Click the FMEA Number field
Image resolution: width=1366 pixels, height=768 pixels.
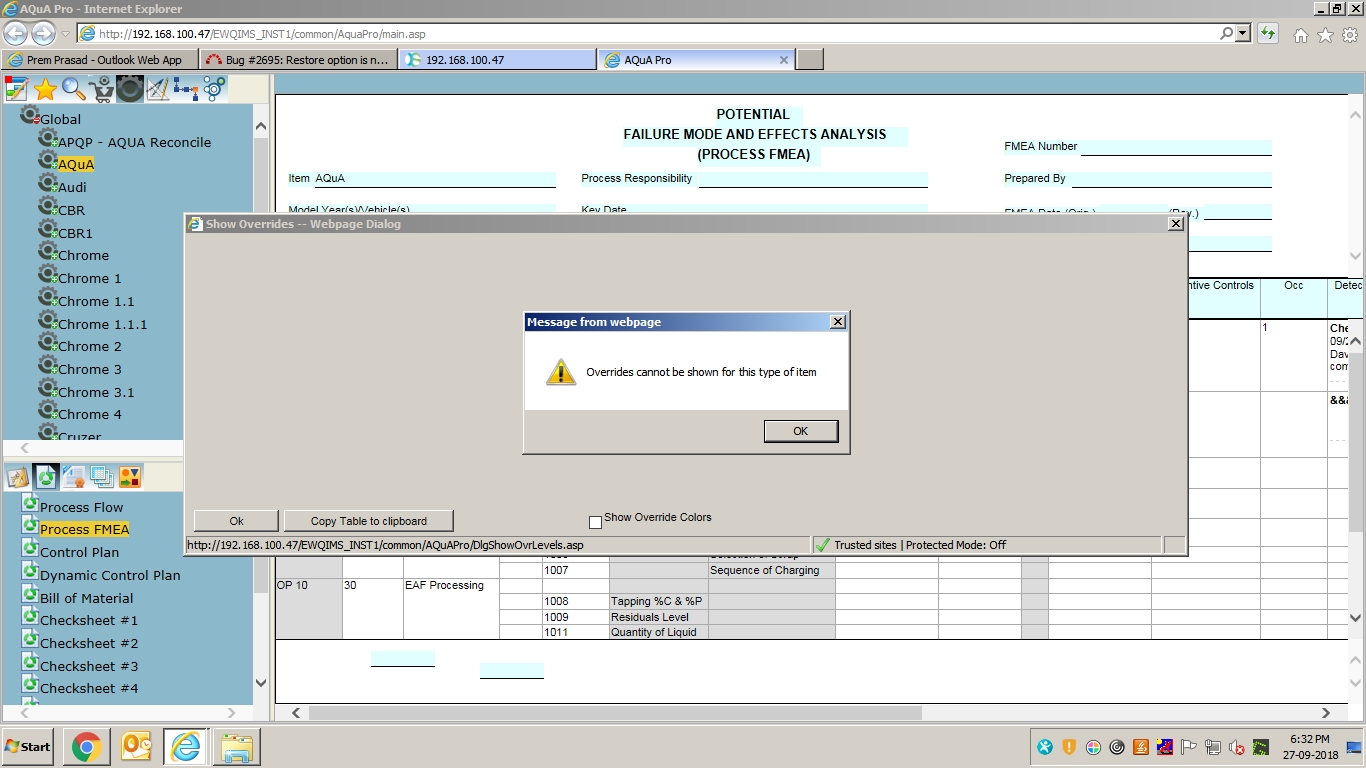1176,147
